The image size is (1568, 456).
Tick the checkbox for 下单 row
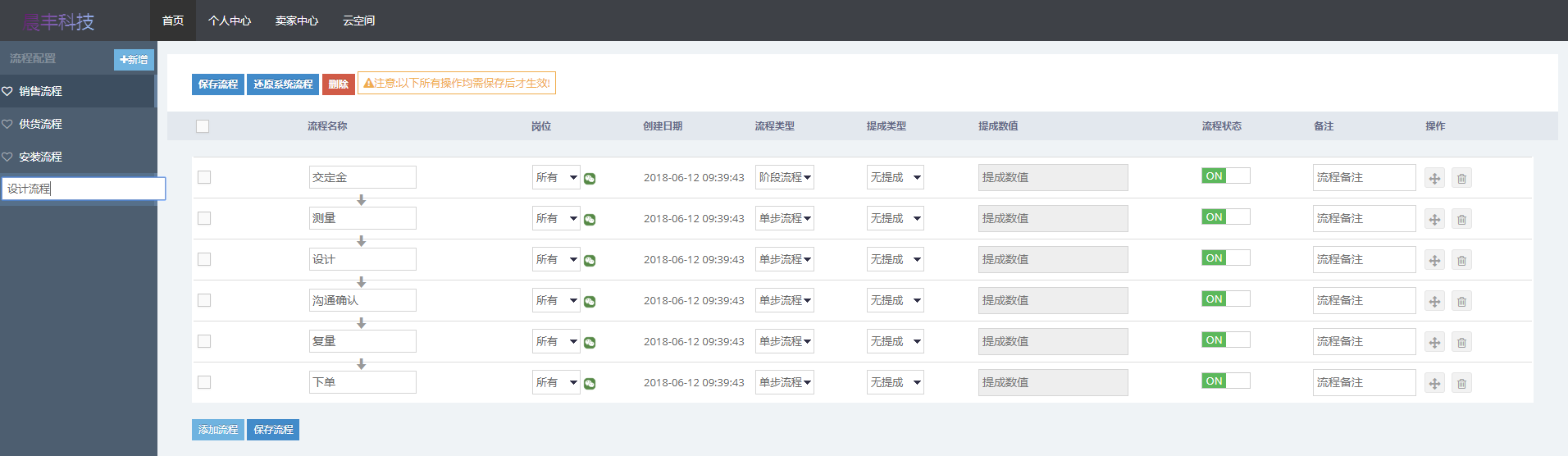pos(204,382)
